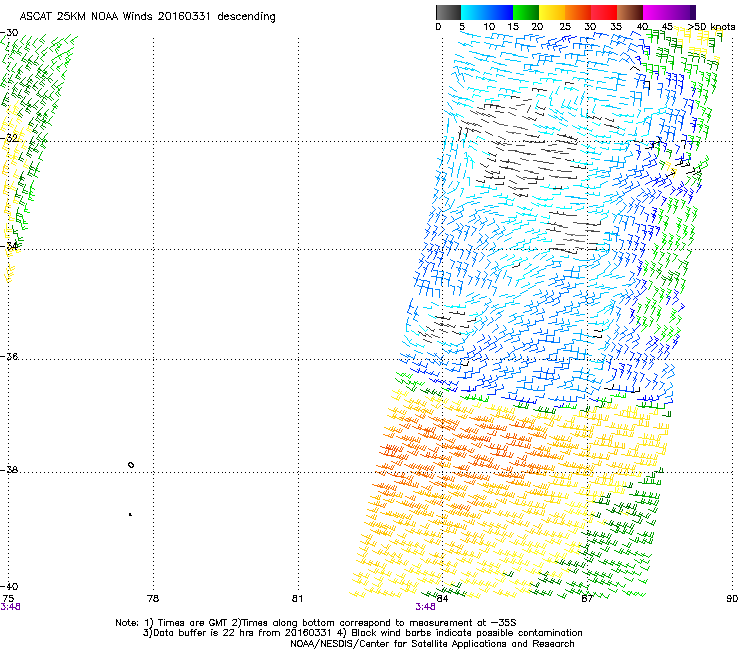
Task: Click the orange 25-30 knots legend segment
Action: click(x=578, y=12)
